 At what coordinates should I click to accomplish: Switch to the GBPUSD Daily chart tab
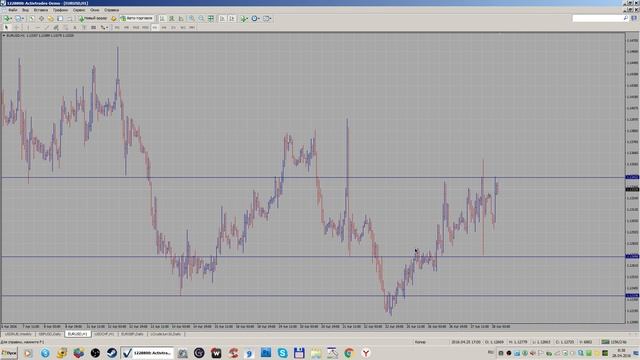pos(50,334)
